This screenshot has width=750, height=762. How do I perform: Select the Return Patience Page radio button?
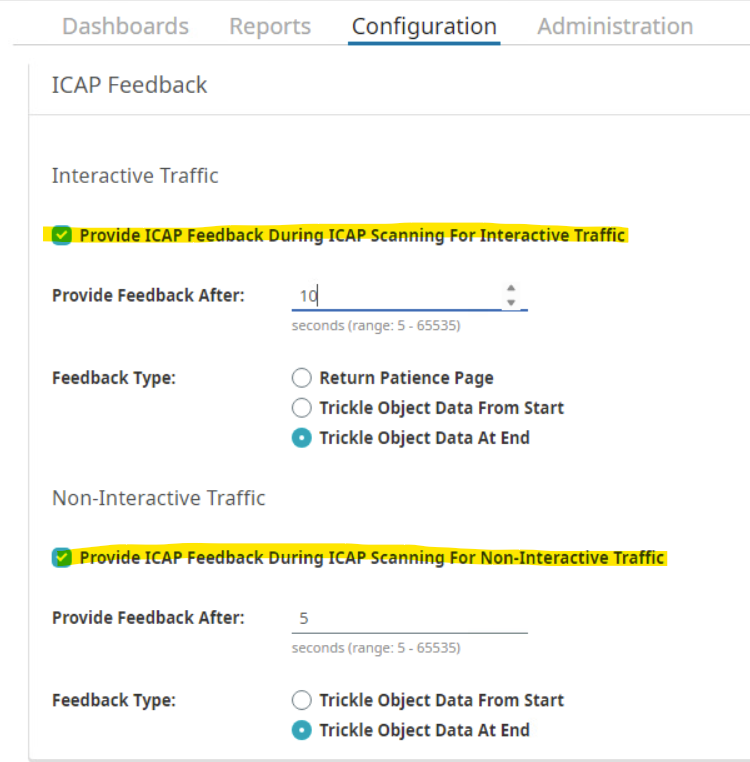pos(302,378)
